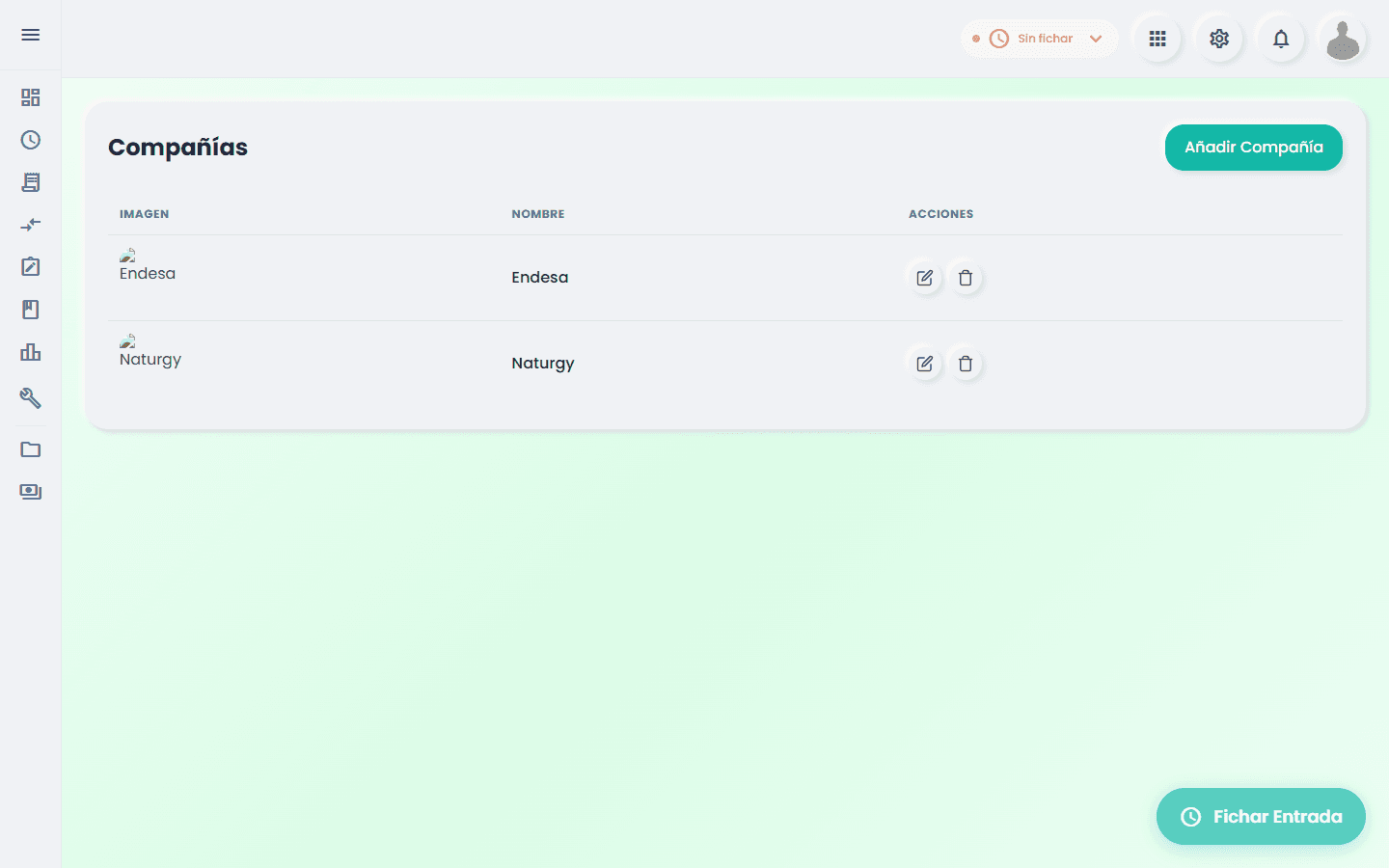Edit the Endesa company
This screenshot has width=1389, height=868.
pyautogui.click(x=924, y=278)
